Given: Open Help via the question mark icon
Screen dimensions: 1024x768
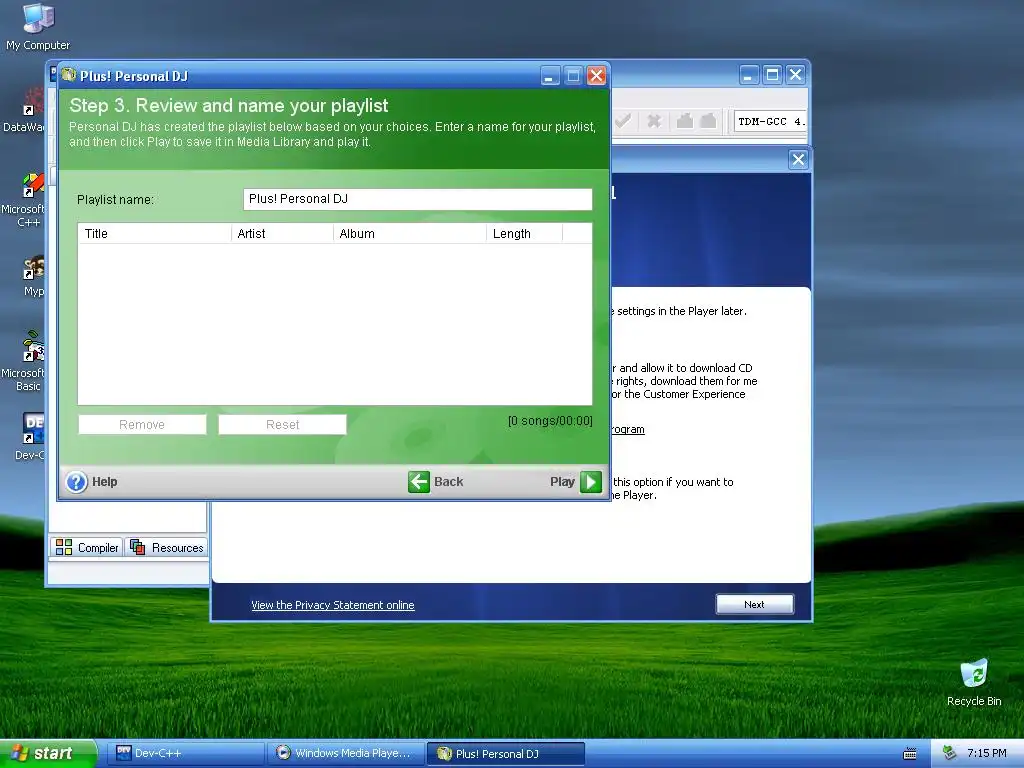Looking at the screenshot, I should (76, 482).
